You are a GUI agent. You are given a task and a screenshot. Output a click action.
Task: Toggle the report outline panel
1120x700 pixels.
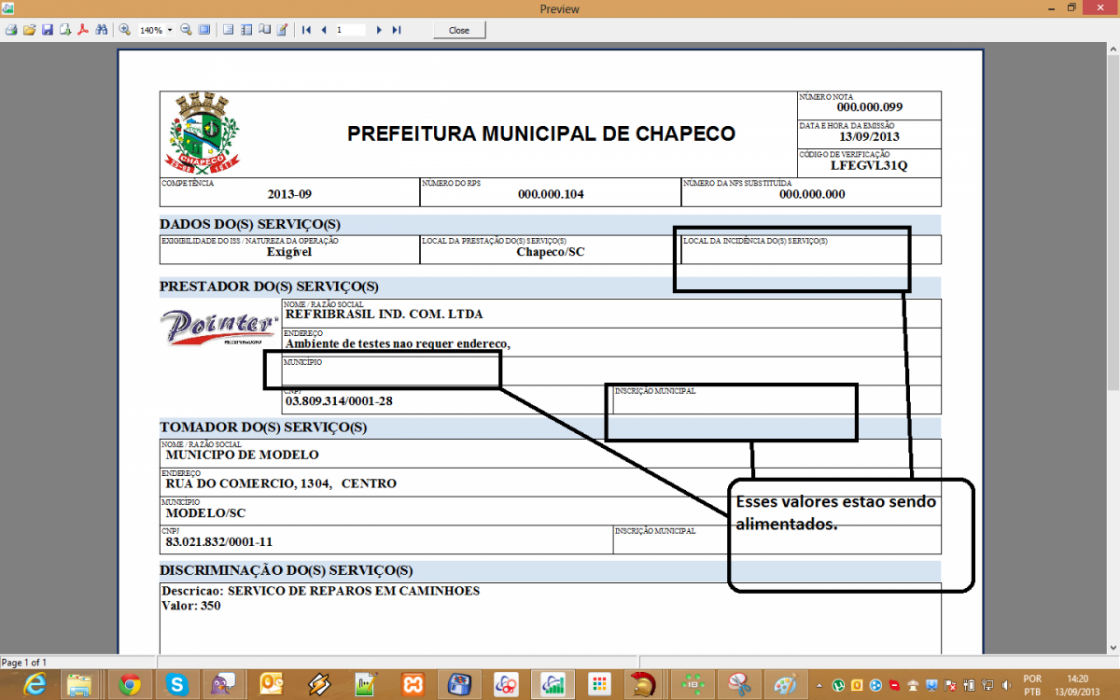(x=228, y=30)
